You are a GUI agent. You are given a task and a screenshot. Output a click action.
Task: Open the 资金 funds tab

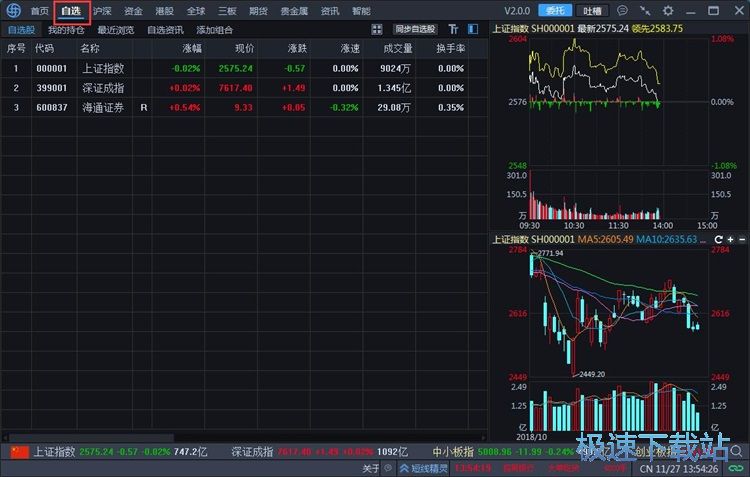pyautogui.click(x=133, y=11)
